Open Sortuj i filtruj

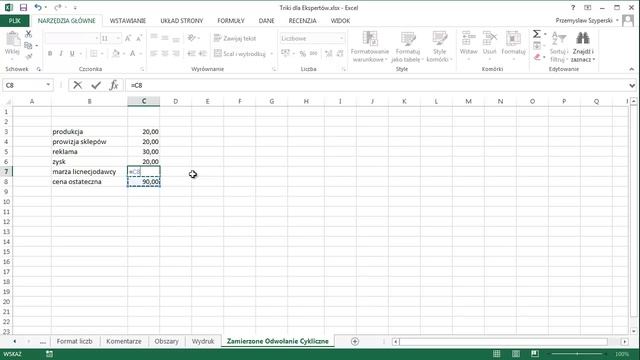[x=559, y=47]
